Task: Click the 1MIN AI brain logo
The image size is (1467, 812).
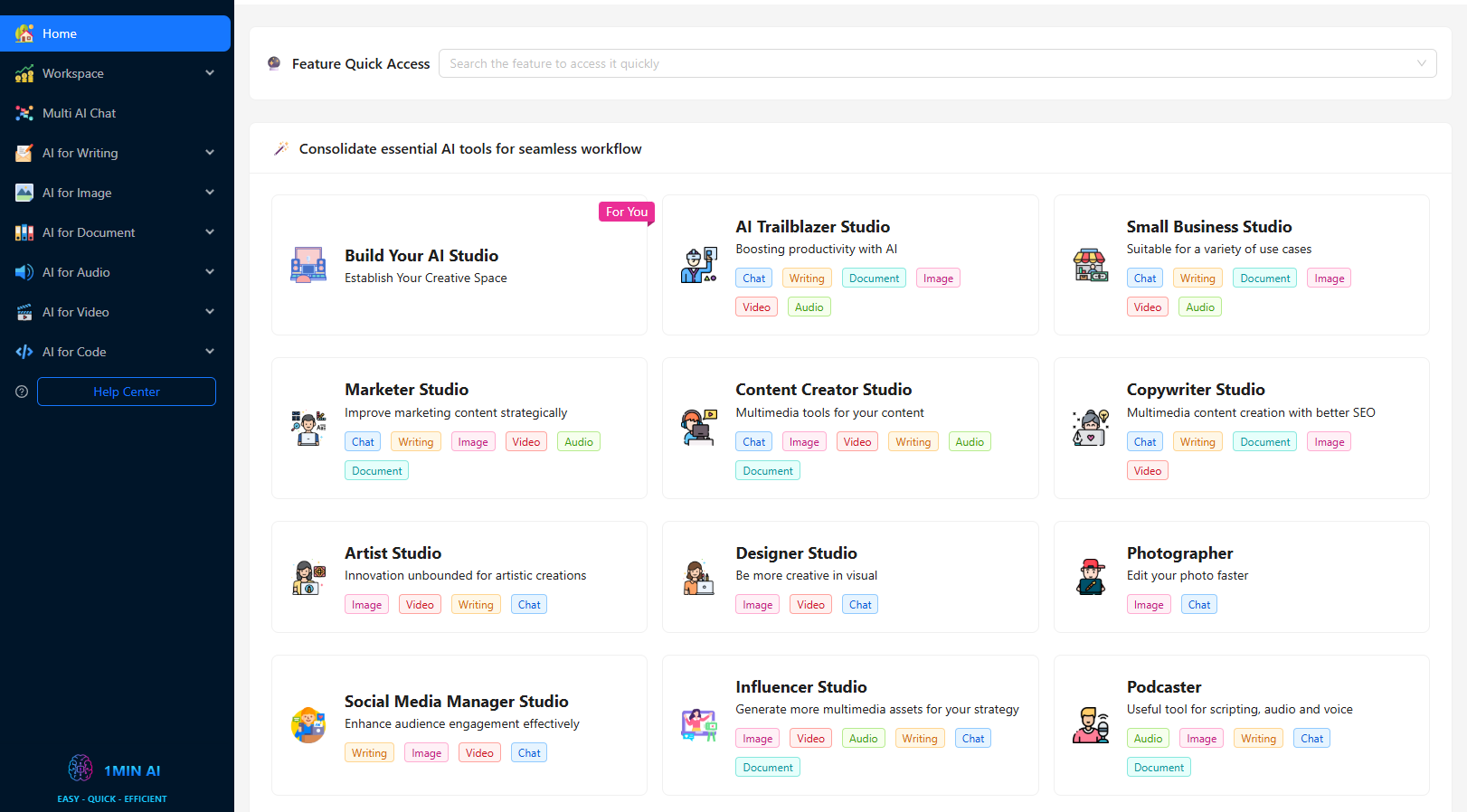Action: click(x=80, y=769)
